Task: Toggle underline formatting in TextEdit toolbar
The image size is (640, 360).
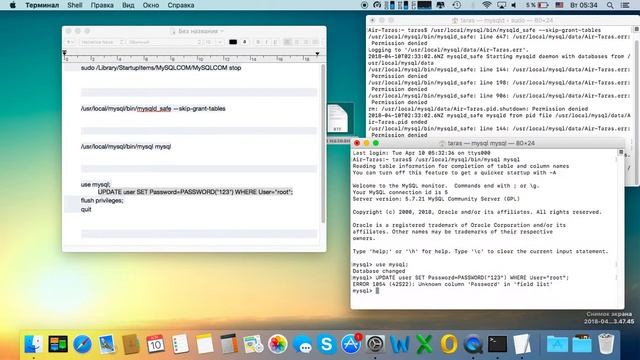Action: tap(276, 42)
